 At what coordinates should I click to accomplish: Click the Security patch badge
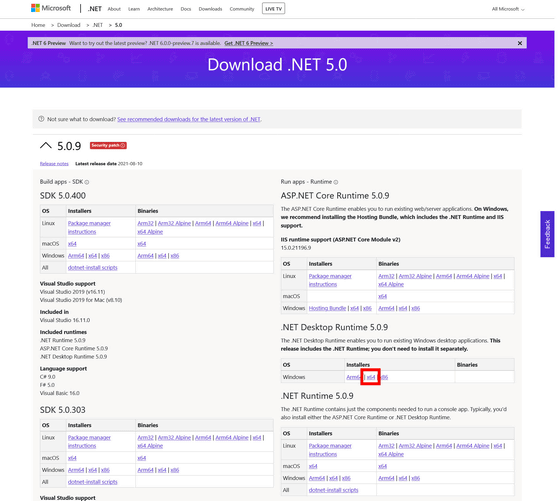108,145
